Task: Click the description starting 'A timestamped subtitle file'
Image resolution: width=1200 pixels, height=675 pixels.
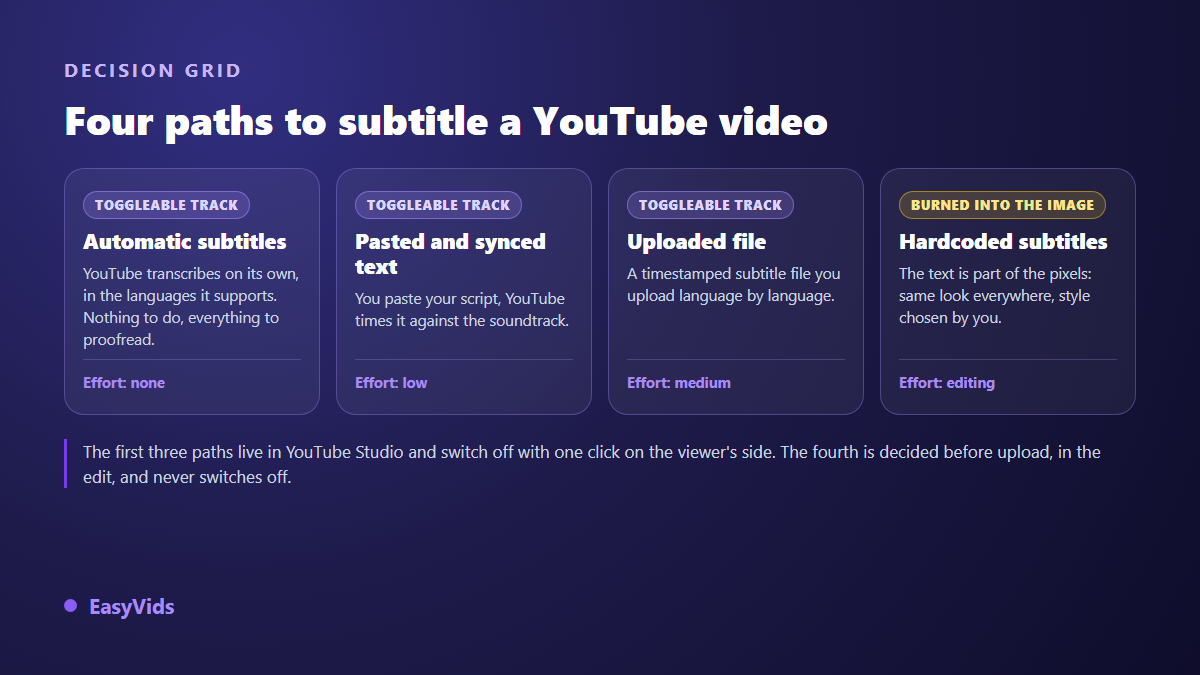Action: coord(734,285)
